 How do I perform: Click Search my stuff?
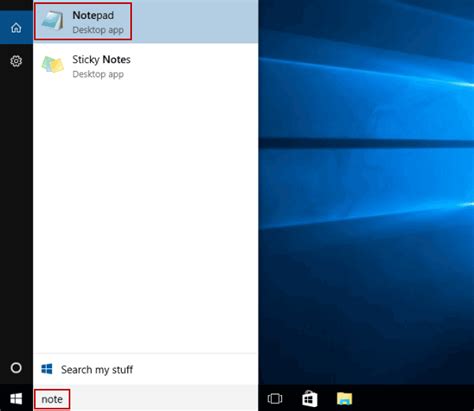click(x=146, y=369)
